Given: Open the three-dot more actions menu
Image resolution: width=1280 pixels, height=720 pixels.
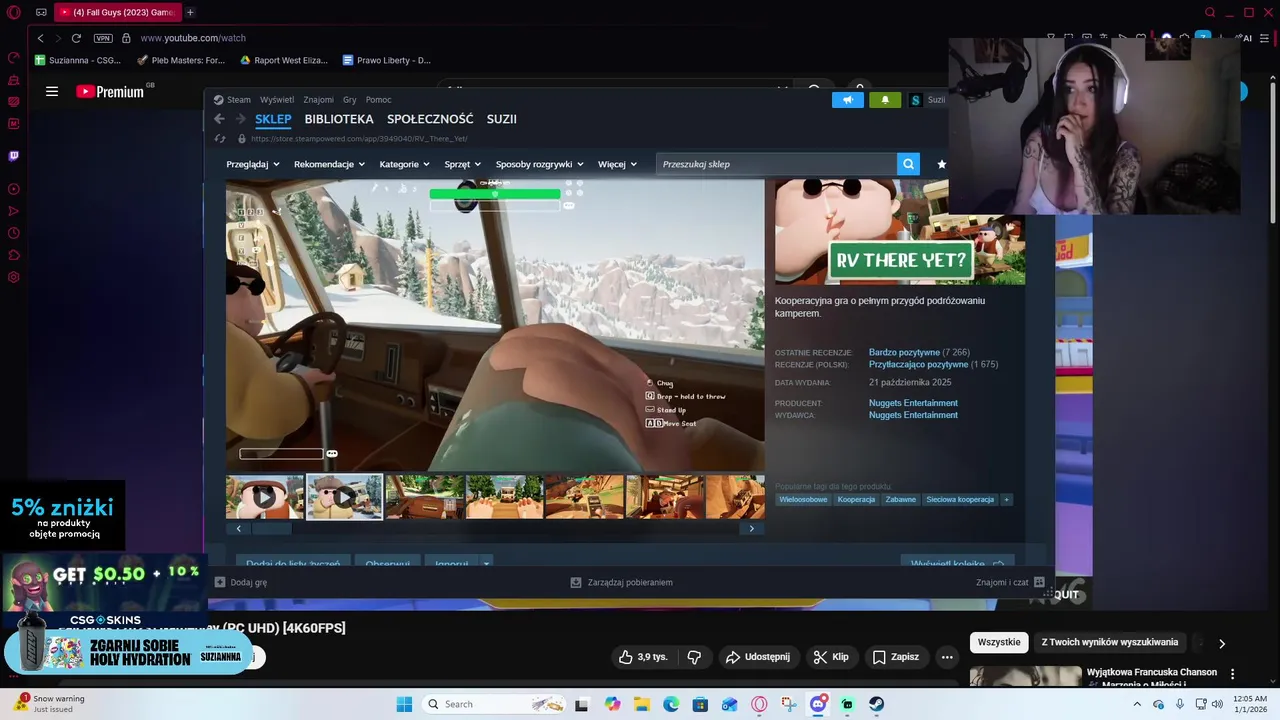Looking at the screenshot, I should pos(947,657).
